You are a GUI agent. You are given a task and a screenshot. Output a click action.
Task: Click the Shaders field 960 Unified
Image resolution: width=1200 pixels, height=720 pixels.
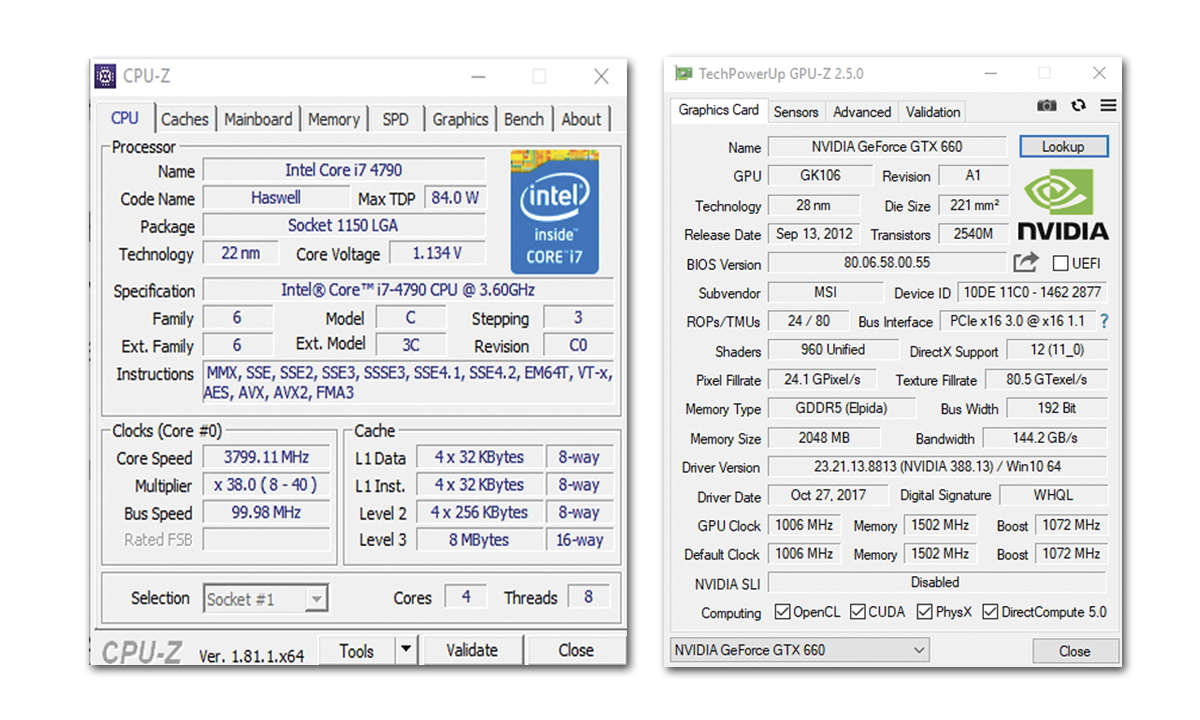(x=832, y=350)
